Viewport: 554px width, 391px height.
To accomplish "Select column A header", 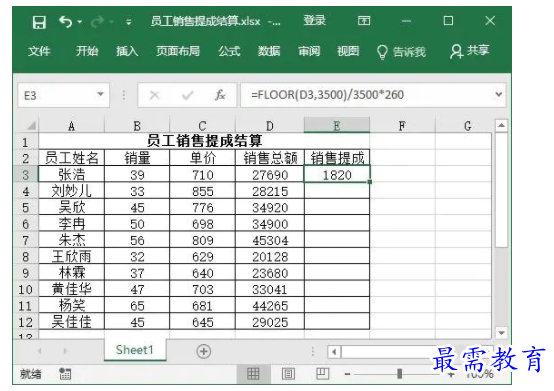I will (x=71, y=126).
